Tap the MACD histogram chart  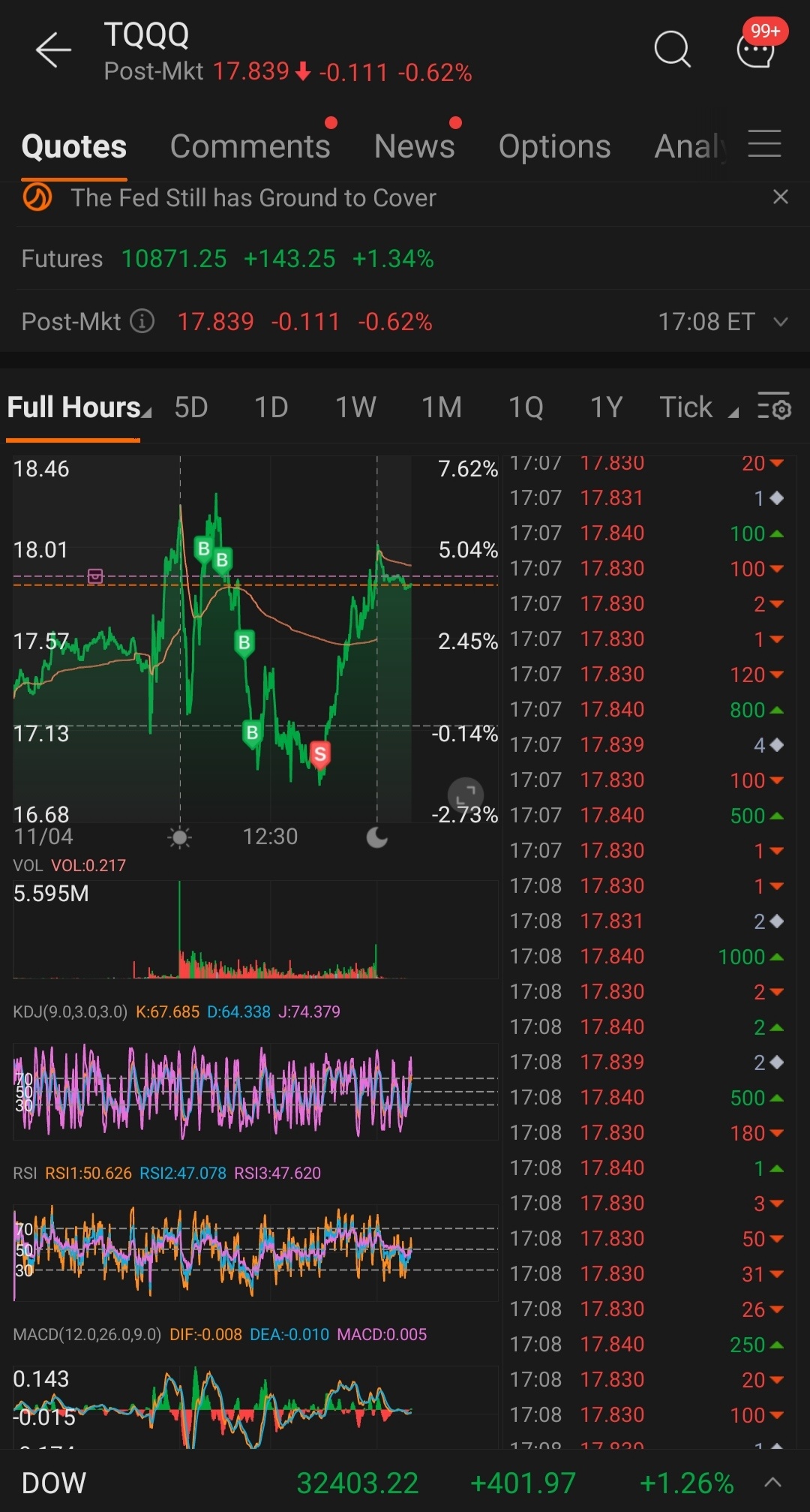coord(255,1407)
